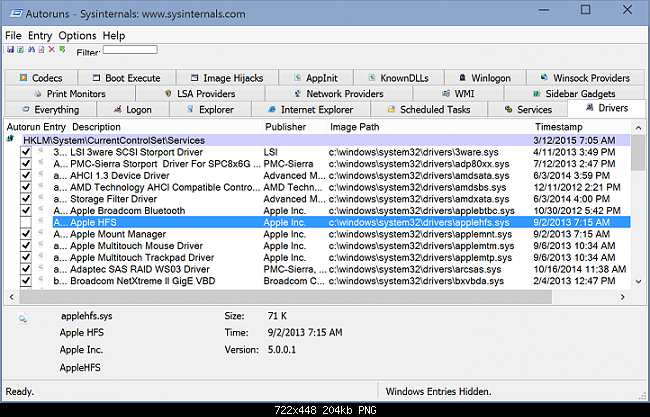Image resolution: width=650 pixels, height=417 pixels.
Task: Click the registry icon beside HKLM Services key
Action: point(10,138)
